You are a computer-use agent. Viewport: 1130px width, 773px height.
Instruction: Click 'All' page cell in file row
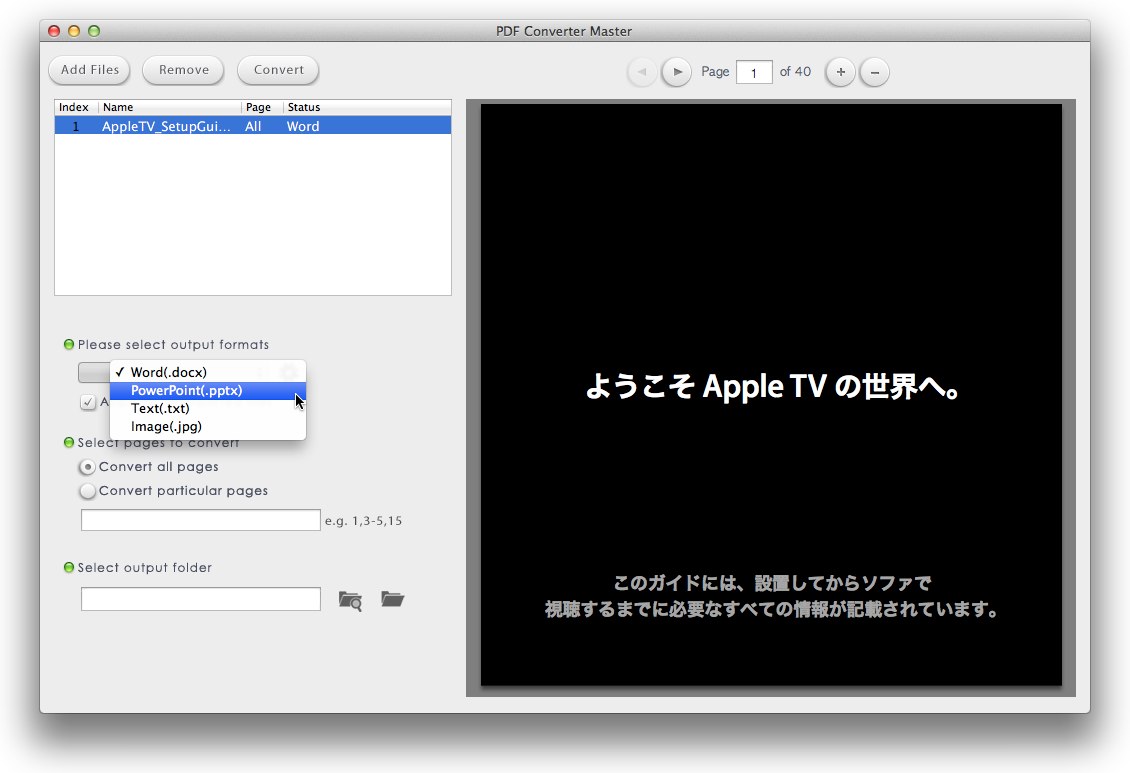[x=253, y=126]
